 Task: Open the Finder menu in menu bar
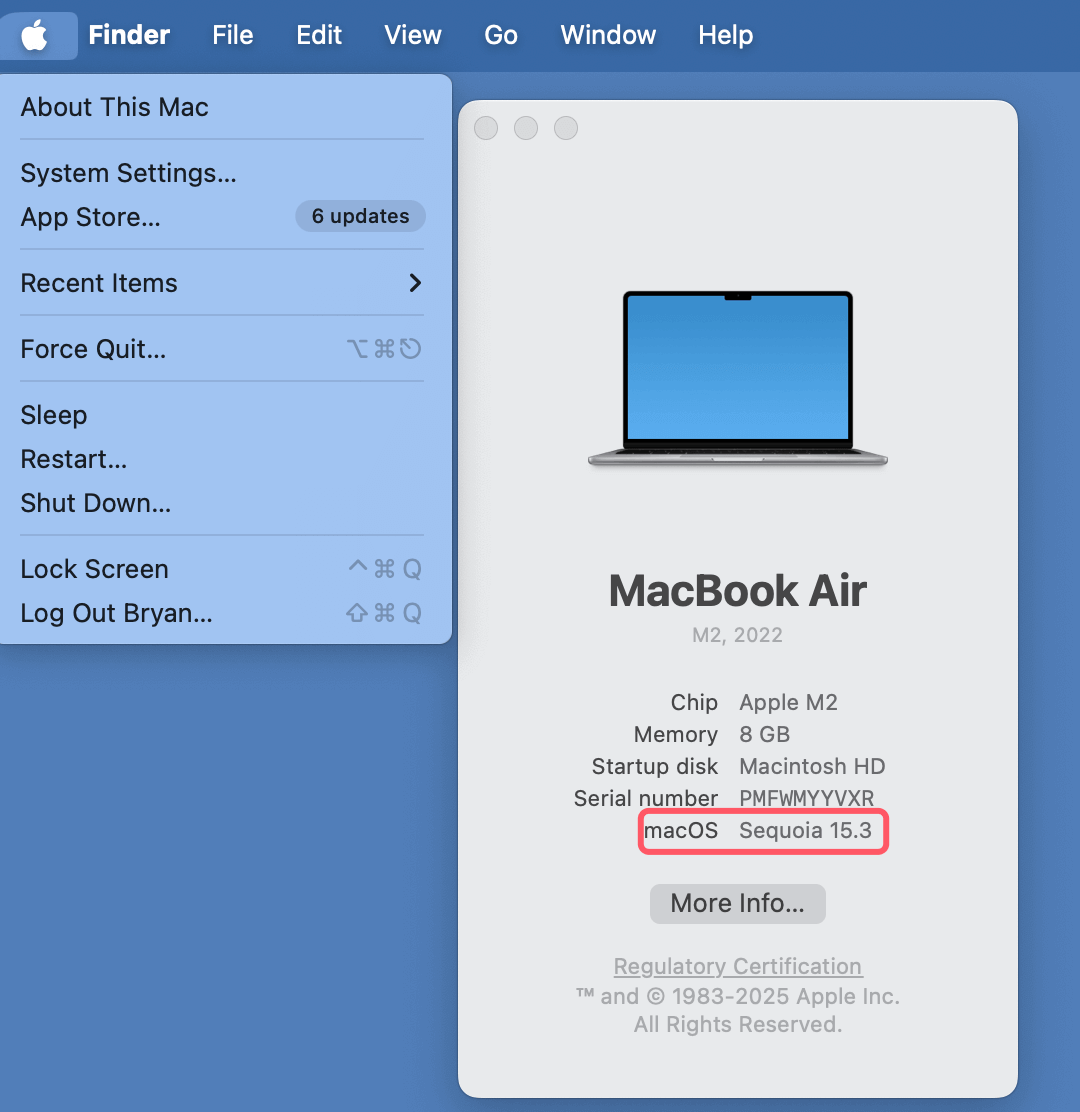pos(129,35)
